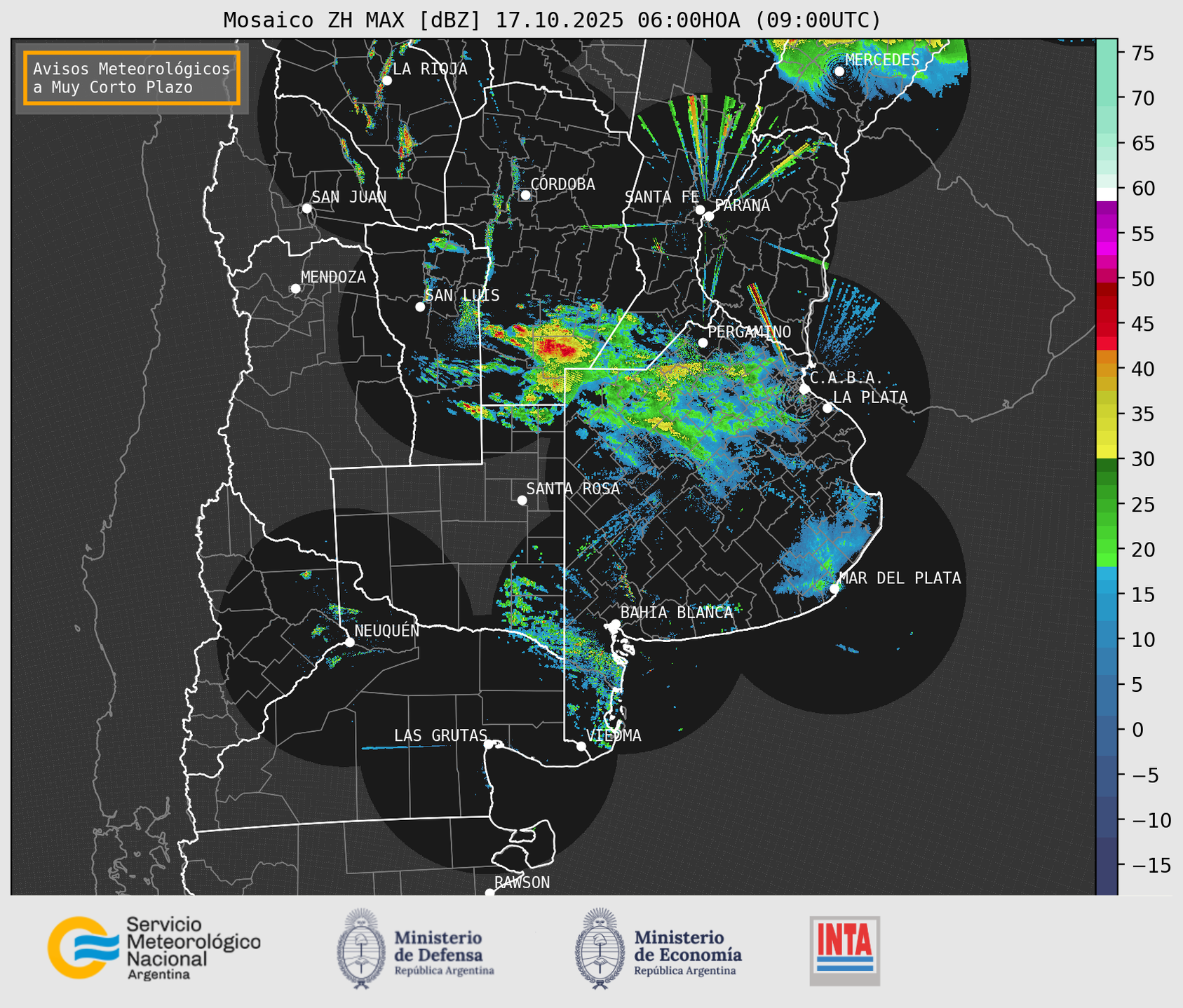Viewport: 1183px width, 1008px height.
Task: Click the SAN JUAN city marker dot
Action: pos(306,208)
